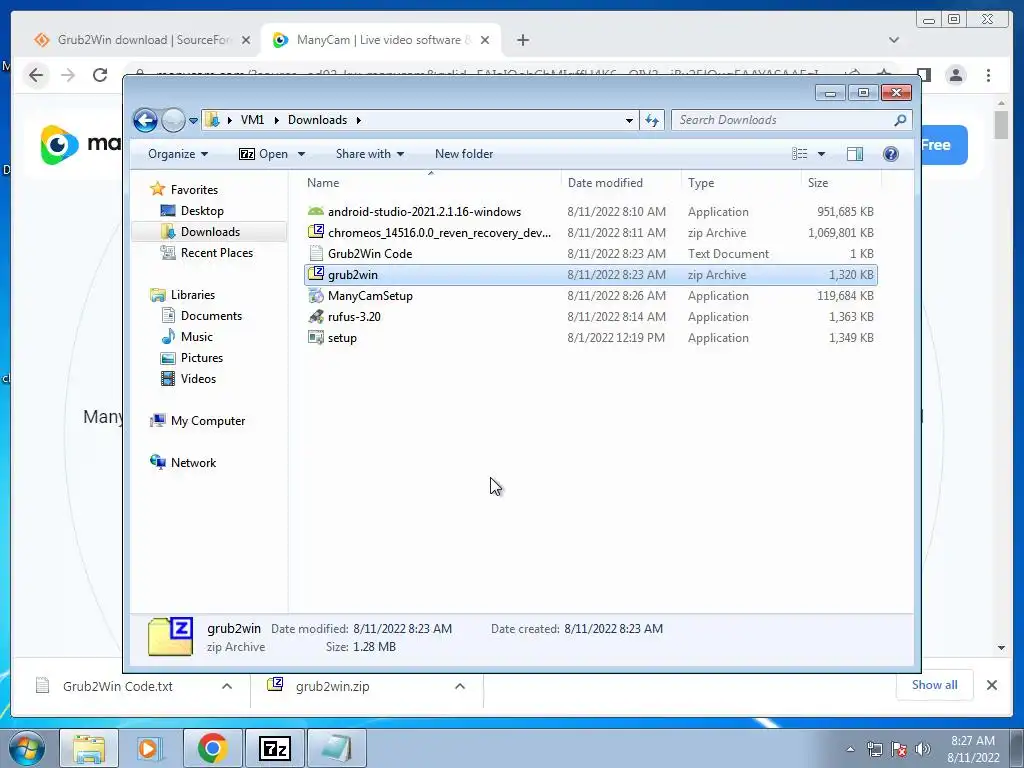Open Recent Places in navigation pane
This screenshot has height=768, width=1024.
(216, 253)
